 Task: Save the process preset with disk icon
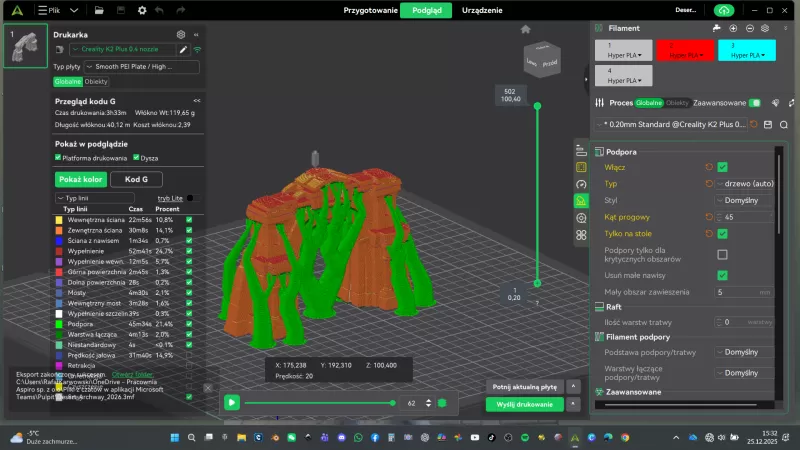[768, 125]
